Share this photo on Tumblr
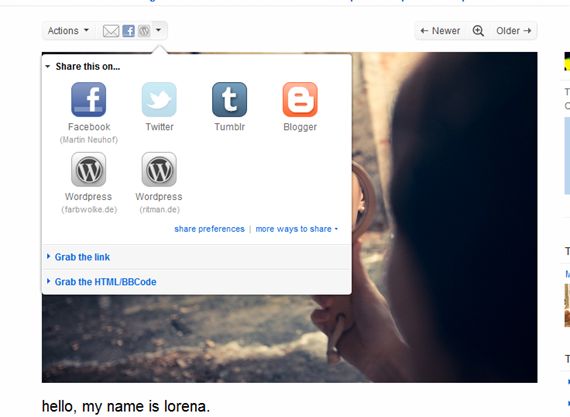The image size is (570, 417). (x=229, y=107)
